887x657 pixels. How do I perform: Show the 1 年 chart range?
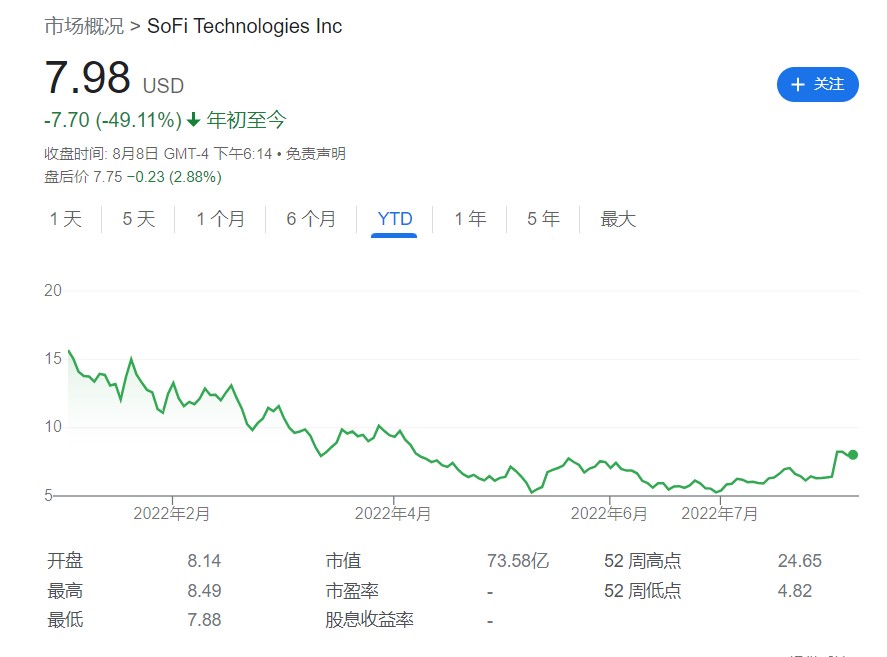(470, 219)
